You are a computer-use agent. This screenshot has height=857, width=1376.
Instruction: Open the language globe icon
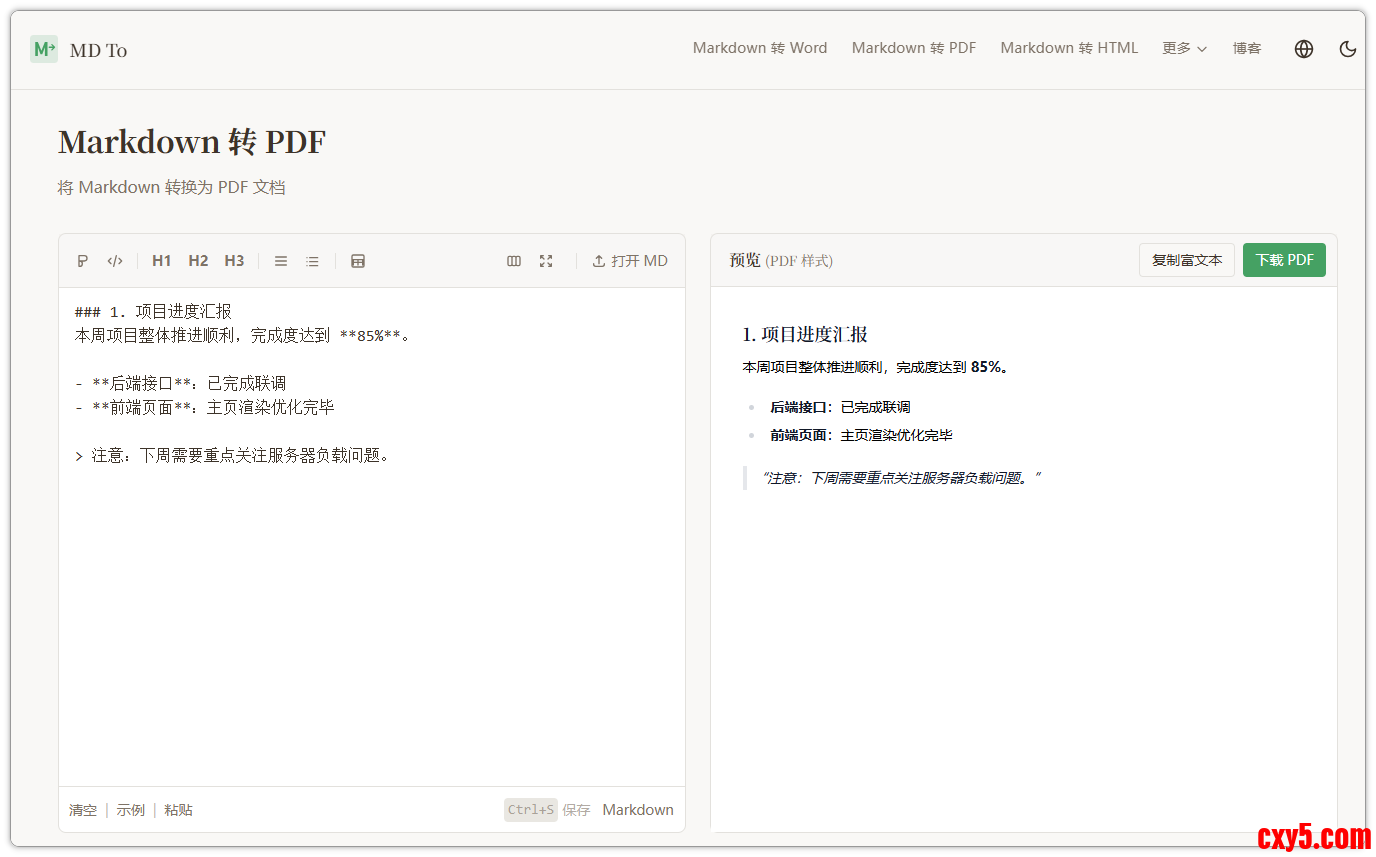click(1304, 49)
